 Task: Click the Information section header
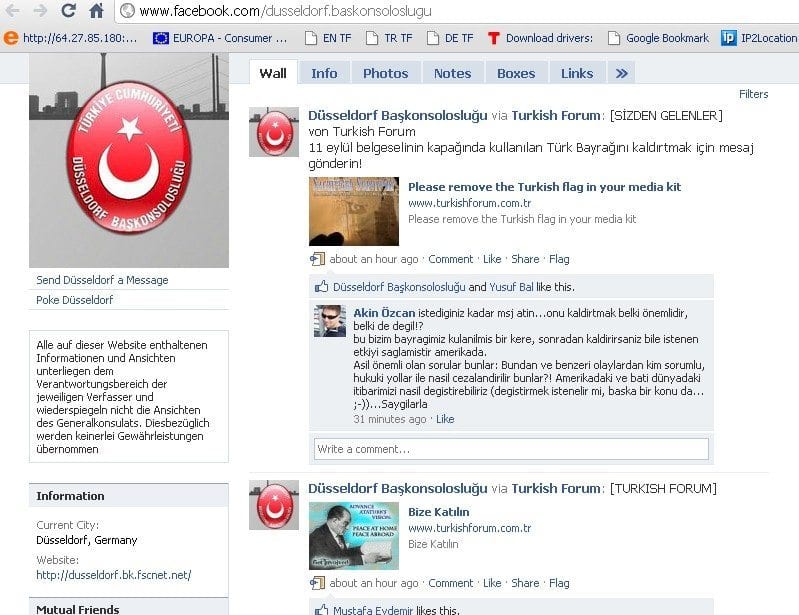tap(128, 496)
